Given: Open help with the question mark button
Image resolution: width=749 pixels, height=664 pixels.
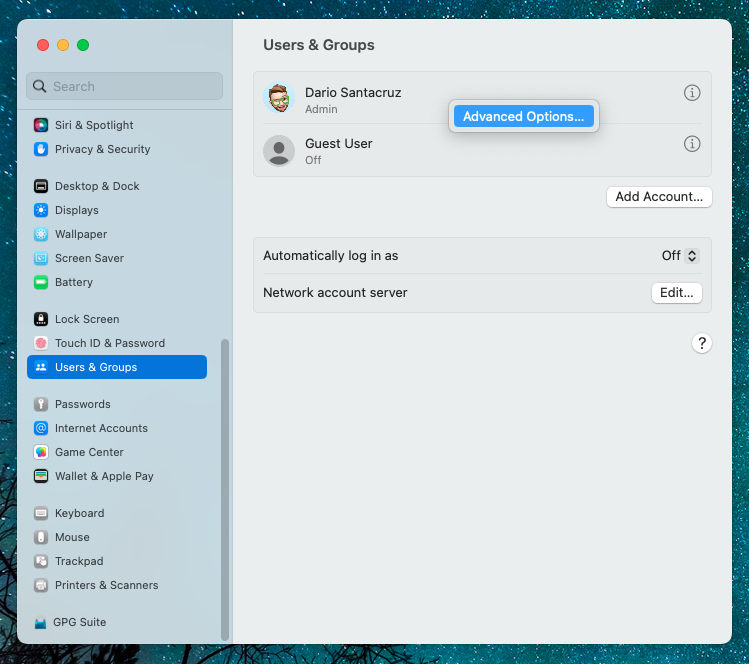Looking at the screenshot, I should coord(702,343).
